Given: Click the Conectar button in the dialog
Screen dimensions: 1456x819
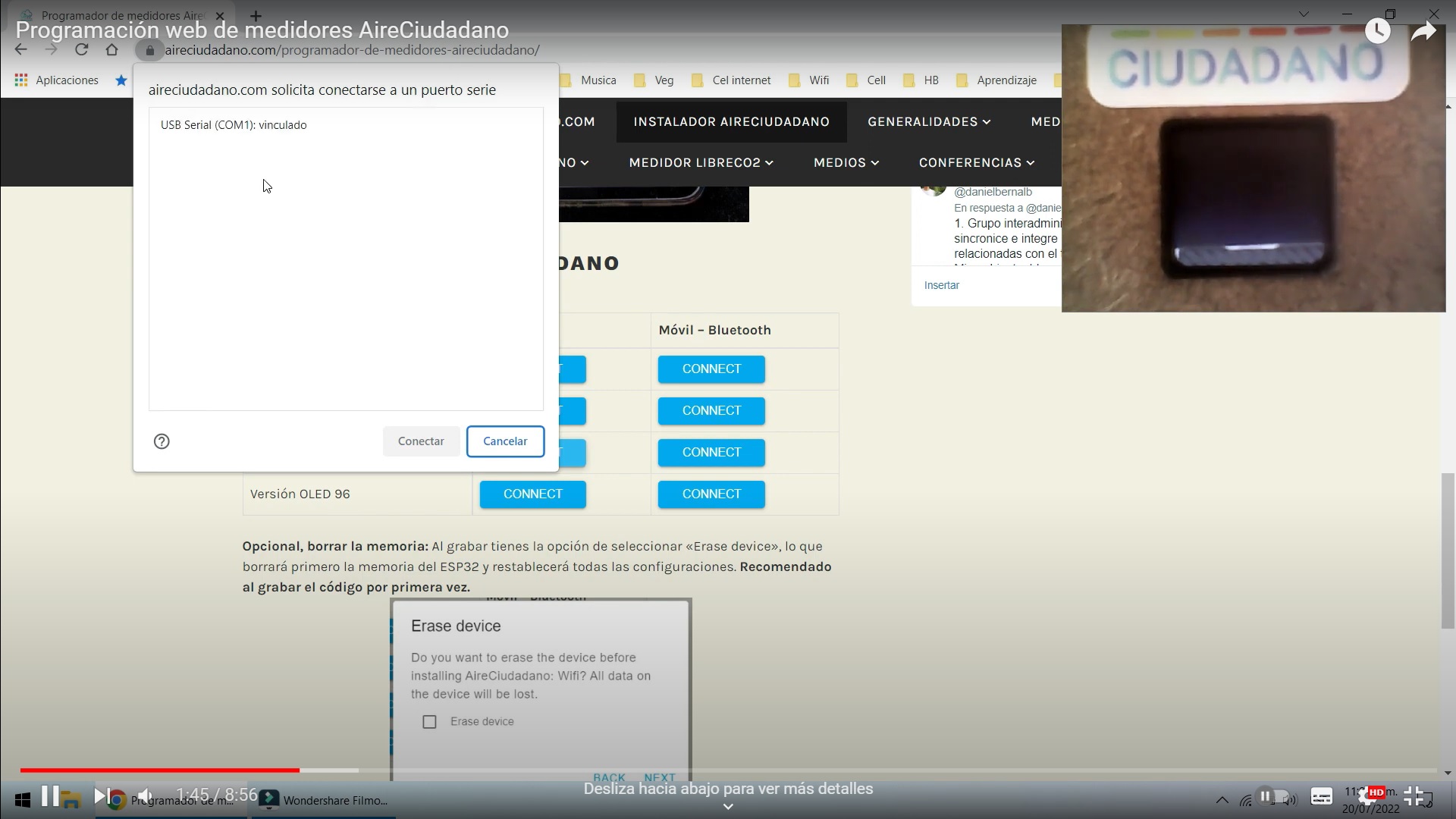Looking at the screenshot, I should (421, 441).
